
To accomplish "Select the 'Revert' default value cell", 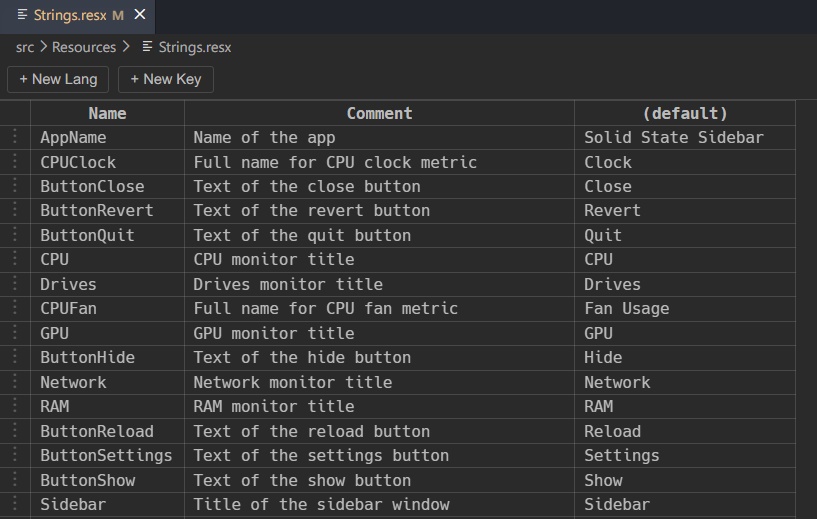I will click(x=685, y=211).
